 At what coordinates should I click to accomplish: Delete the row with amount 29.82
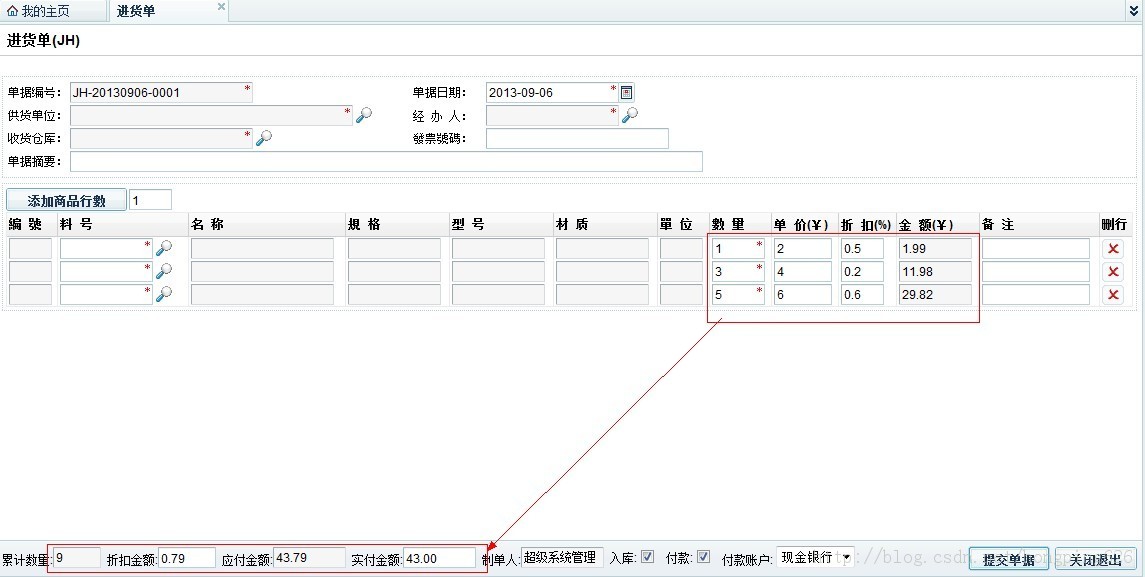tap(1113, 294)
